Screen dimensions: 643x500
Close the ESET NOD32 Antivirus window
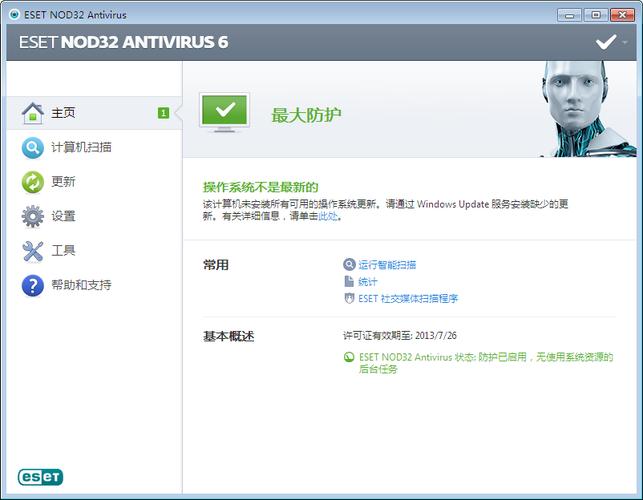(622, 15)
